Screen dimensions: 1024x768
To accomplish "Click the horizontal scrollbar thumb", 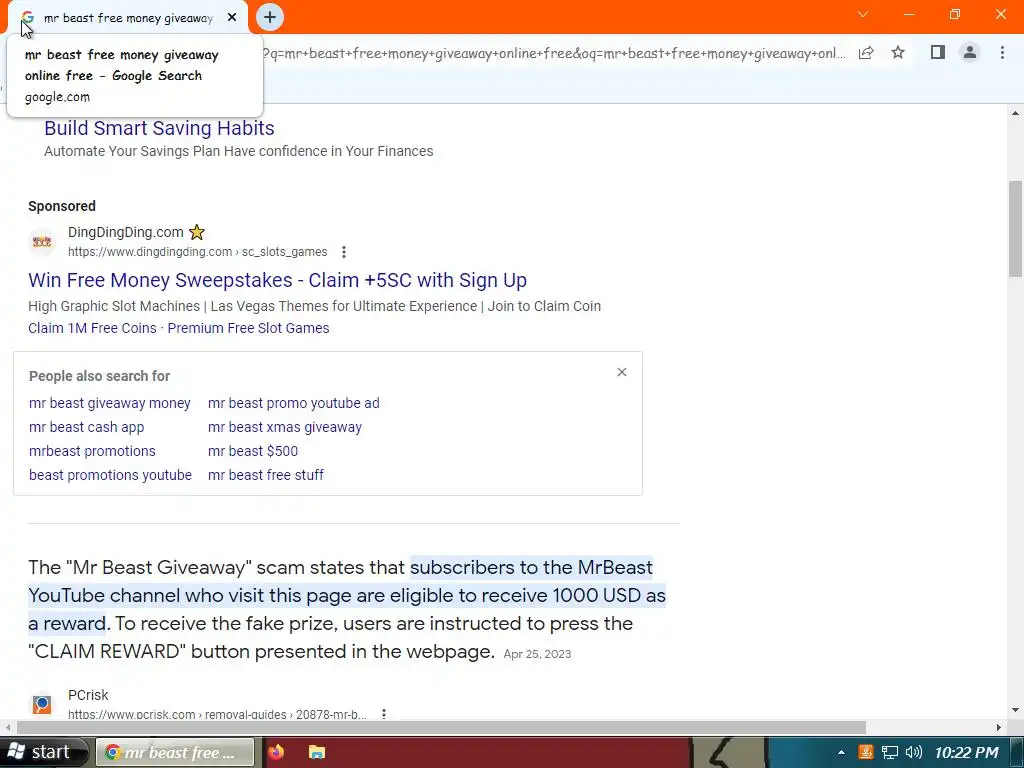I will click(x=441, y=728).
